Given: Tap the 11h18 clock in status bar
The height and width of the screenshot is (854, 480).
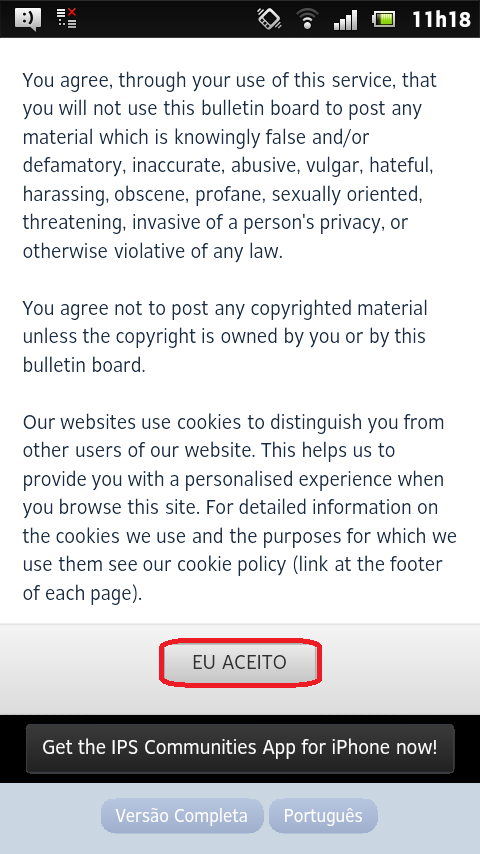Looking at the screenshot, I should click(x=441, y=20).
